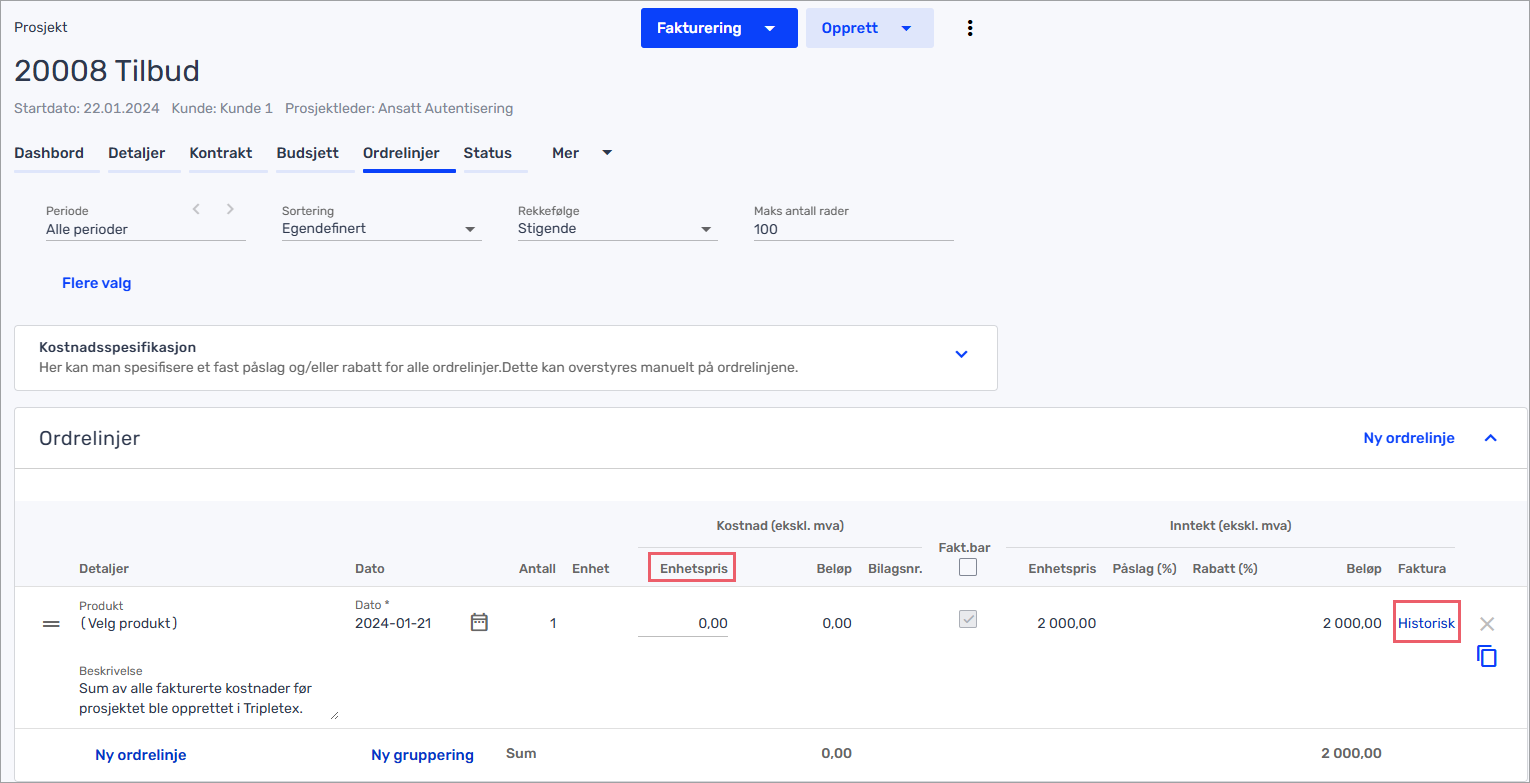Click the Historisk invoice link
Viewport: 1530px width, 783px height.
[1426, 623]
